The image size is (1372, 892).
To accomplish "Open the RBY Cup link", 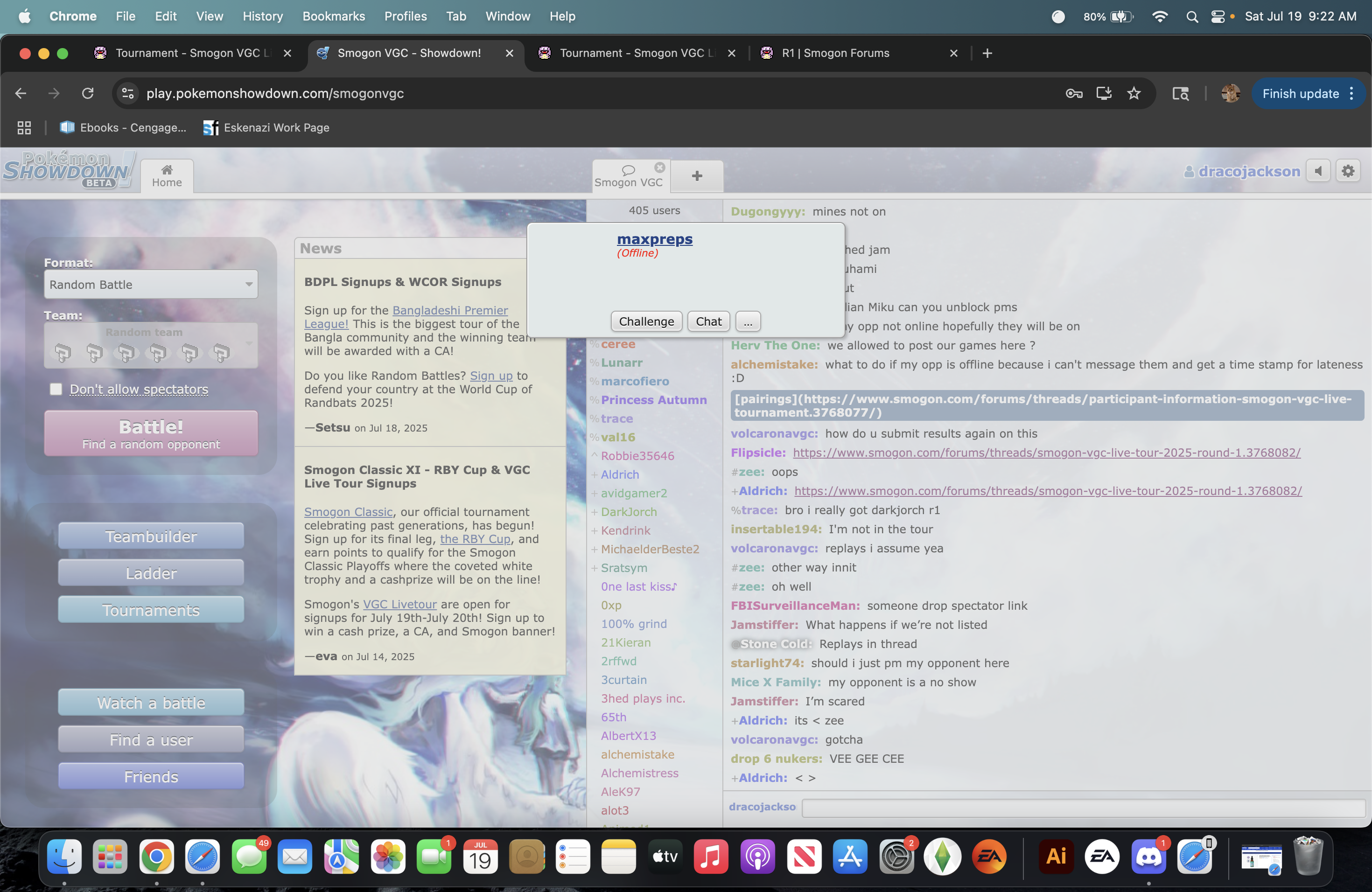I will coord(475,539).
